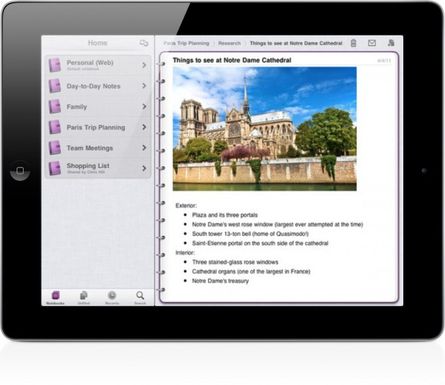Image resolution: width=445 pixels, height=385 pixels.
Task: Select the Notebooks tab icon
Action: 55,297
